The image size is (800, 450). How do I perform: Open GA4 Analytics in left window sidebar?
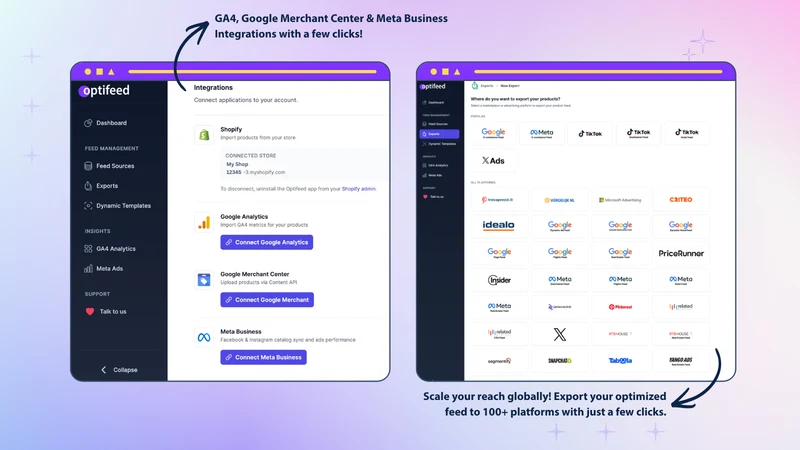110,248
